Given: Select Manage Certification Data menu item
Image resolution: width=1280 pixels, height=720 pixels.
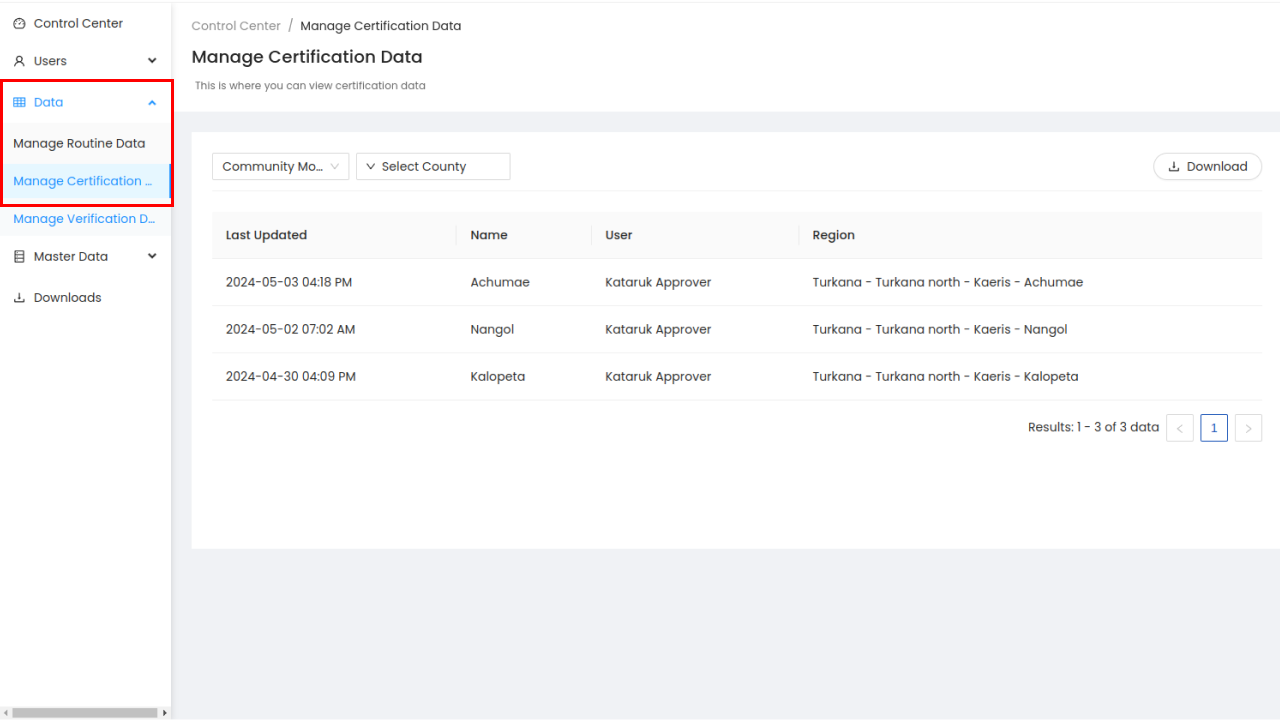Looking at the screenshot, I should pos(83,181).
